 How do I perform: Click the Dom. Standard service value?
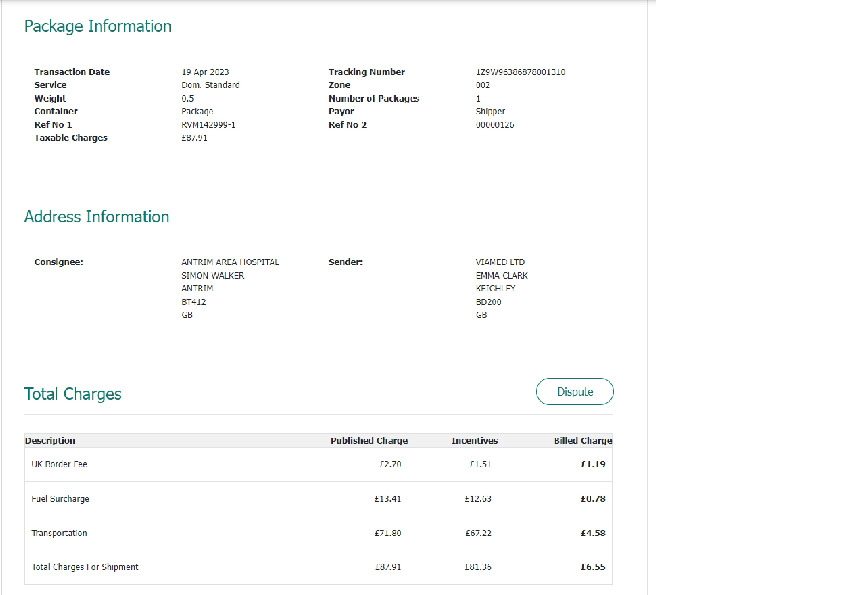tap(210, 85)
